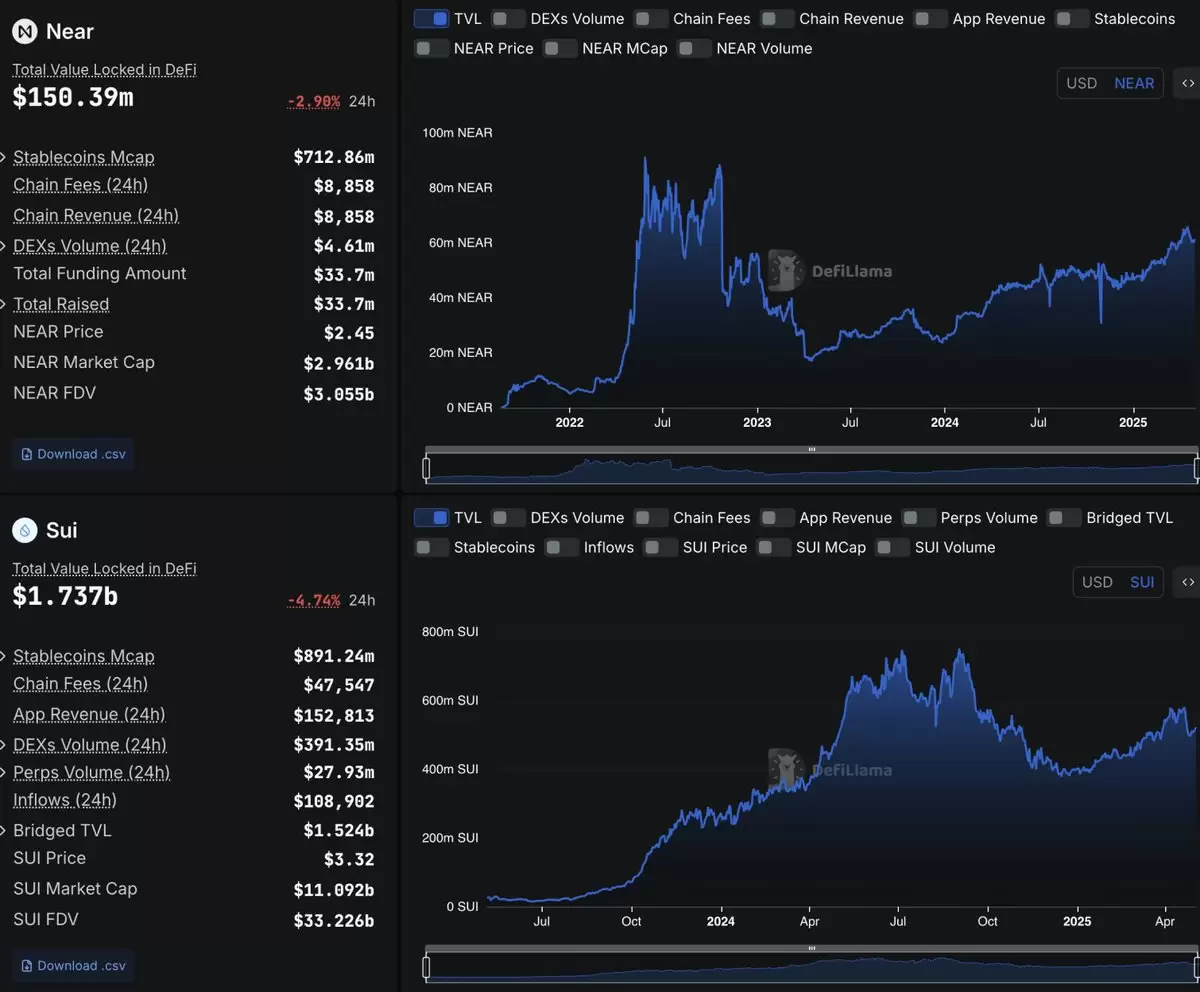Expand Near Stablecoins Mcap row
The image size is (1200, 992).
pos(4,157)
